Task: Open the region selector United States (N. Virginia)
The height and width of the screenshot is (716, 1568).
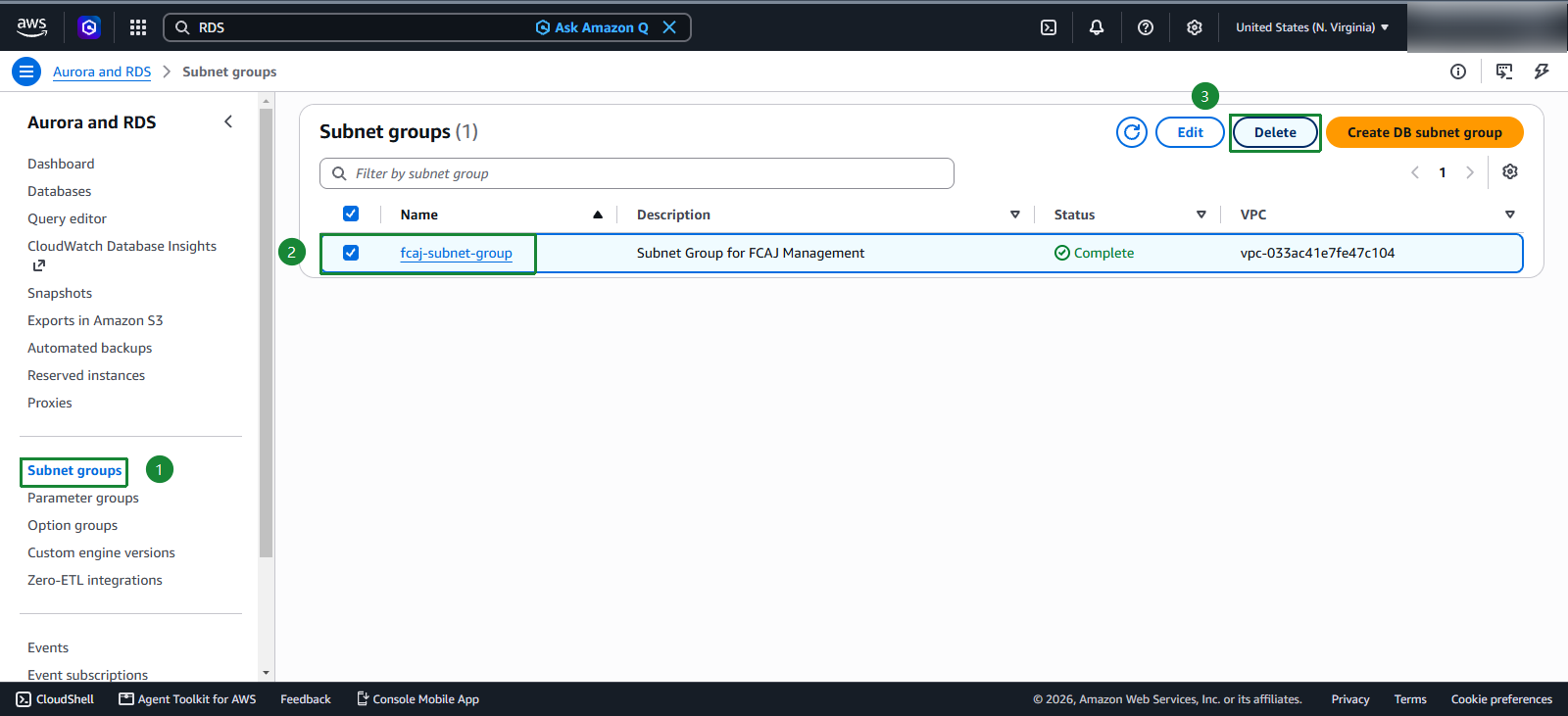Action: point(1312,27)
